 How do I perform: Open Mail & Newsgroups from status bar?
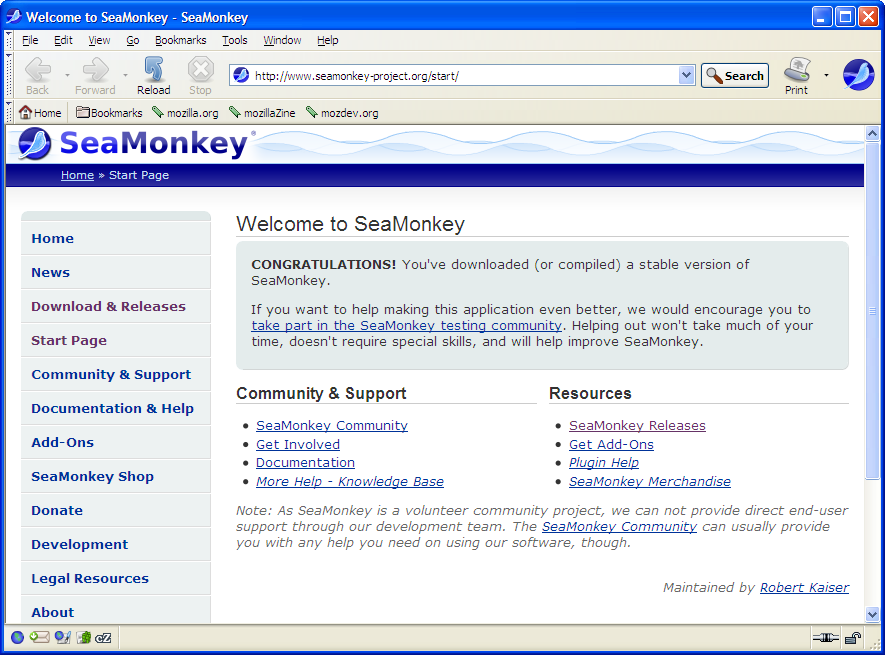(x=39, y=637)
